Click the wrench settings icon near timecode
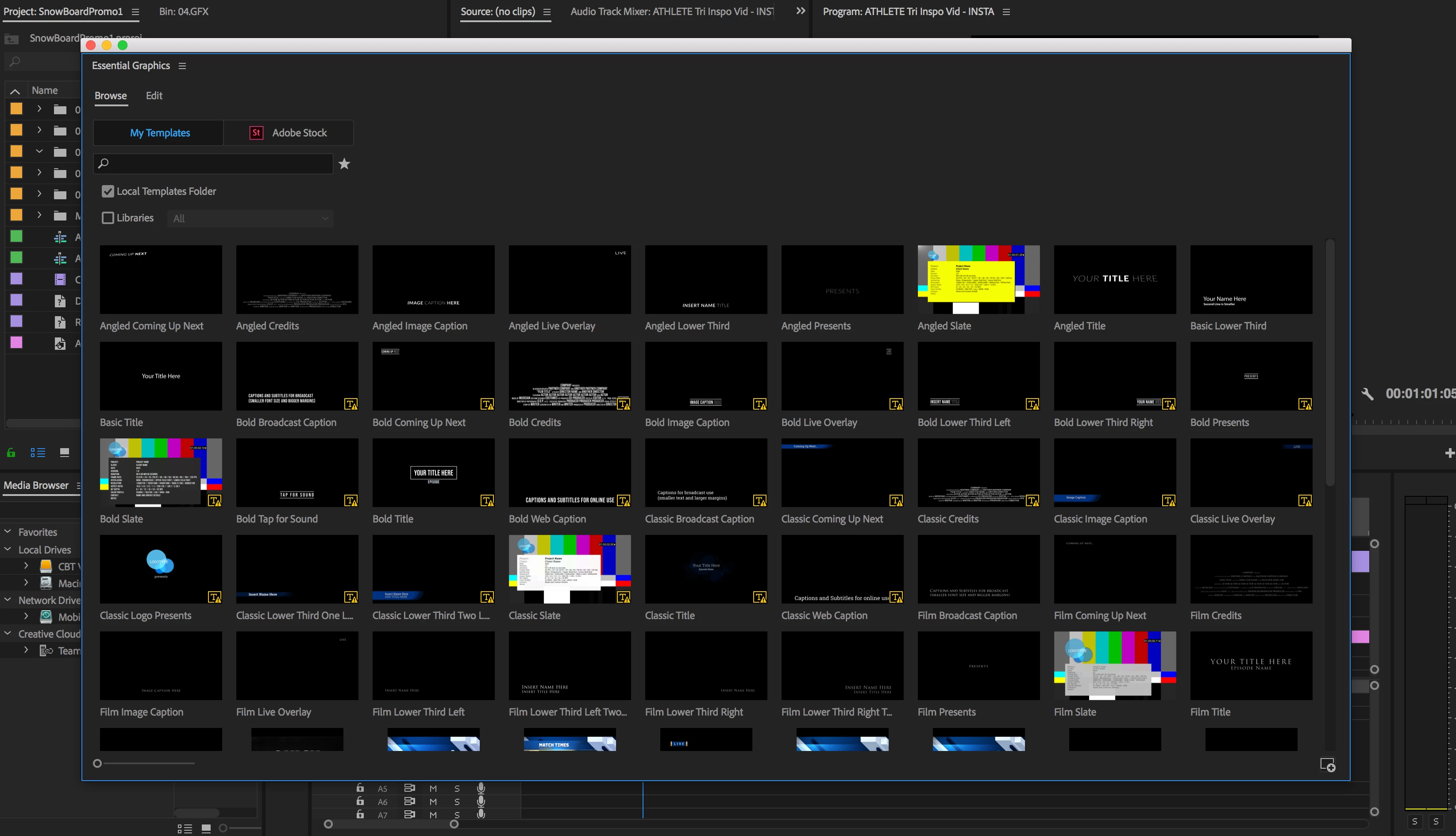The width and height of the screenshot is (1456, 836). pyautogui.click(x=1367, y=394)
